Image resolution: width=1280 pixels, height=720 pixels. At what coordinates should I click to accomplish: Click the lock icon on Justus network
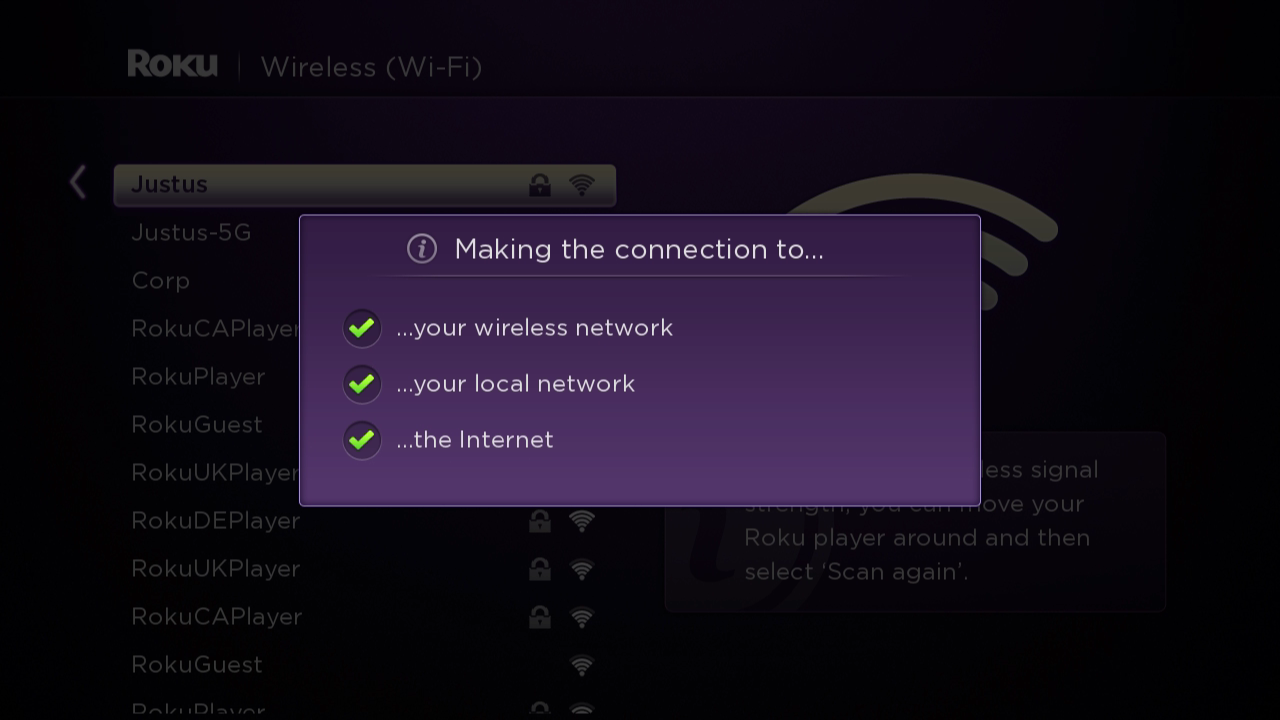pyautogui.click(x=540, y=184)
